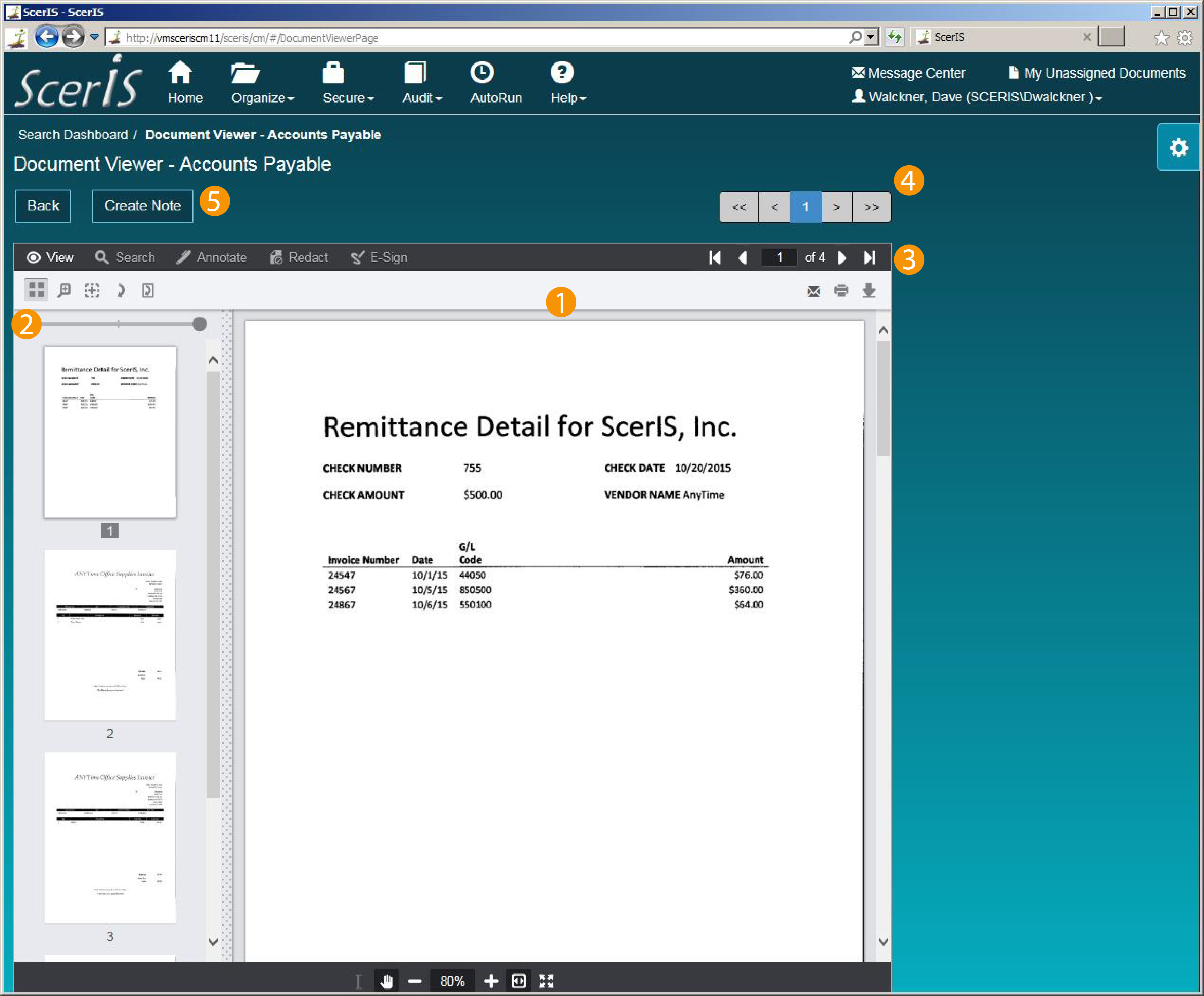The image size is (1204, 996).
Task: Open AutoRun from navigation bar
Action: click(495, 82)
